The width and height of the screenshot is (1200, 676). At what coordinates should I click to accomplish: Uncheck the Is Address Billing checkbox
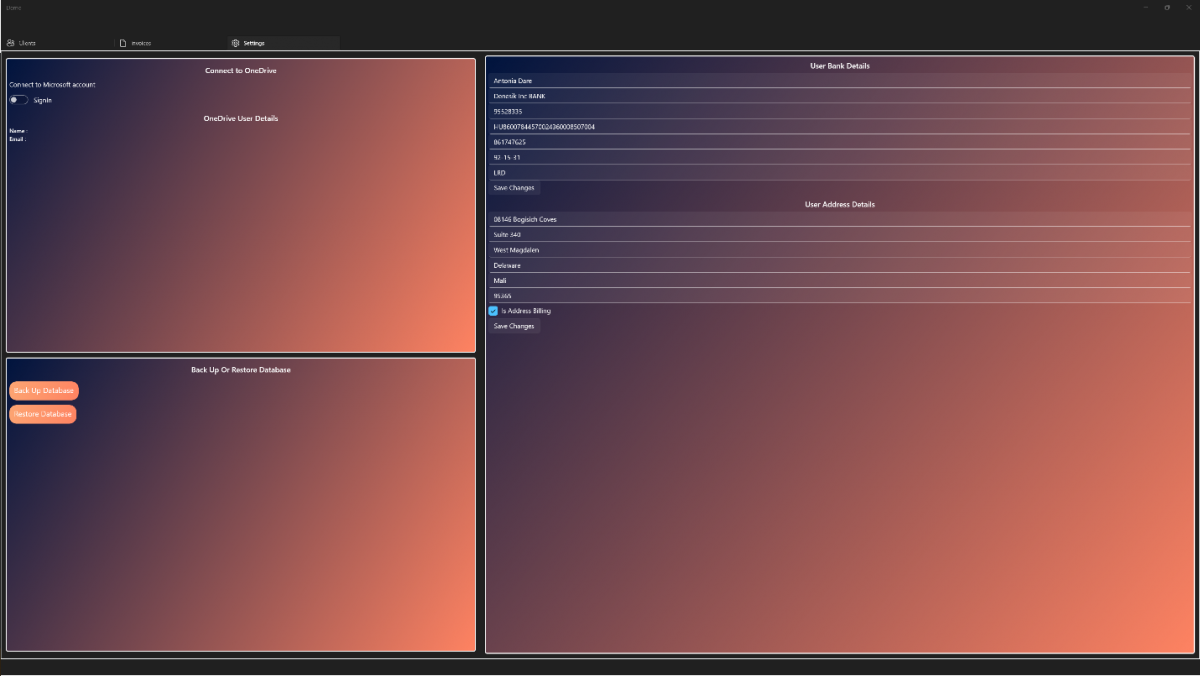pos(493,311)
